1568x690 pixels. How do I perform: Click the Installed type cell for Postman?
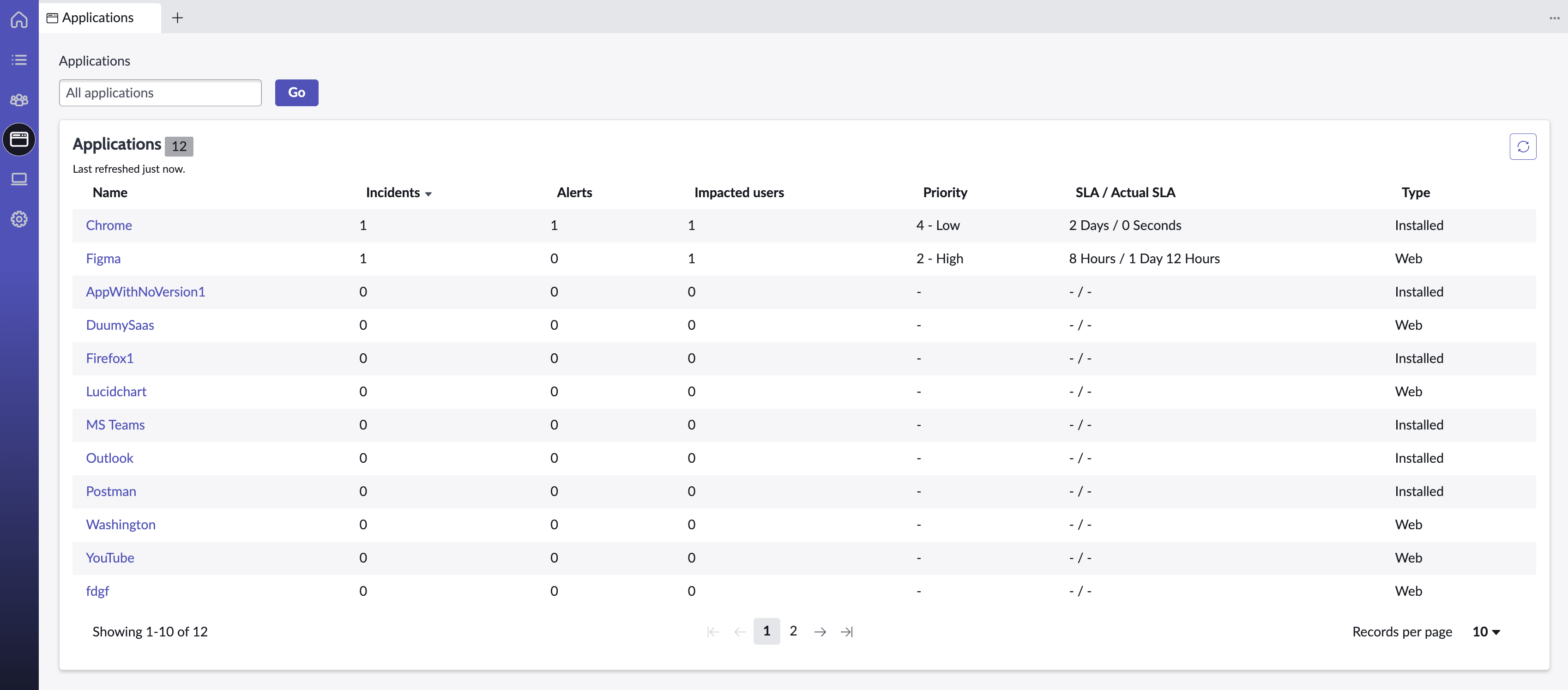click(x=1419, y=491)
